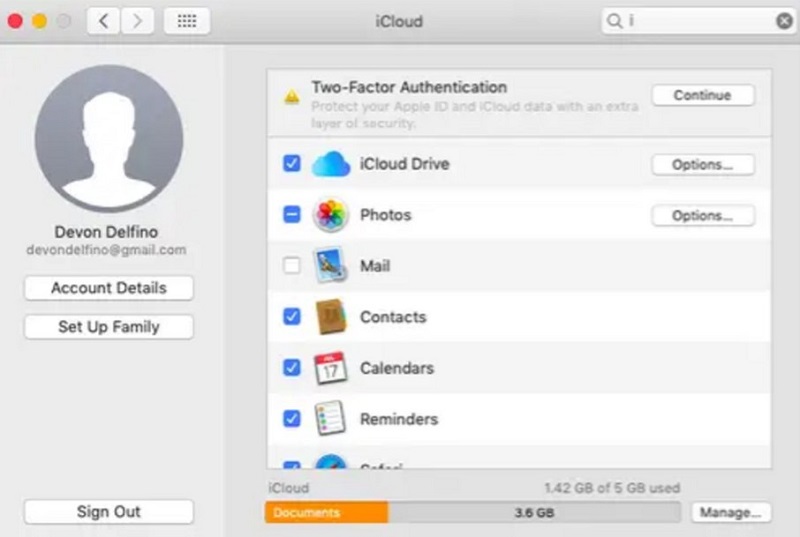
Task: Clear the search field with X icon
Action: coord(784,21)
